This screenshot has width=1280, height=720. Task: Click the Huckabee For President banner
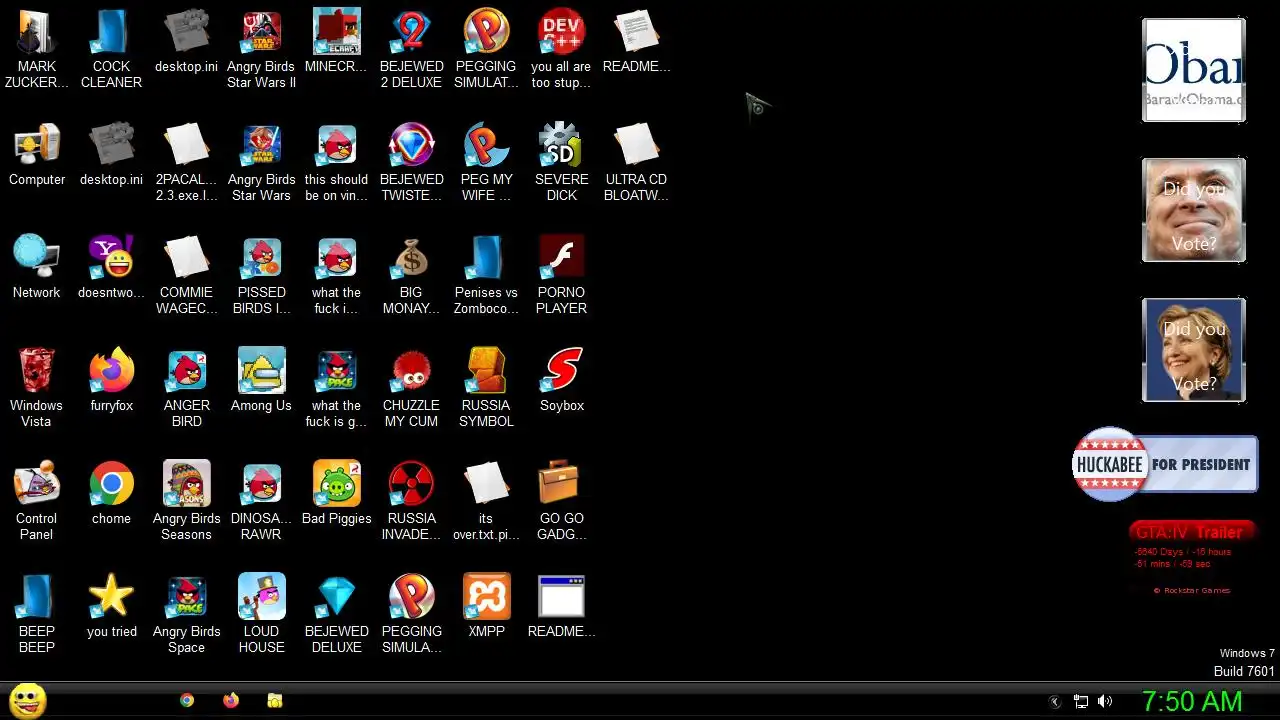coord(1165,464)
